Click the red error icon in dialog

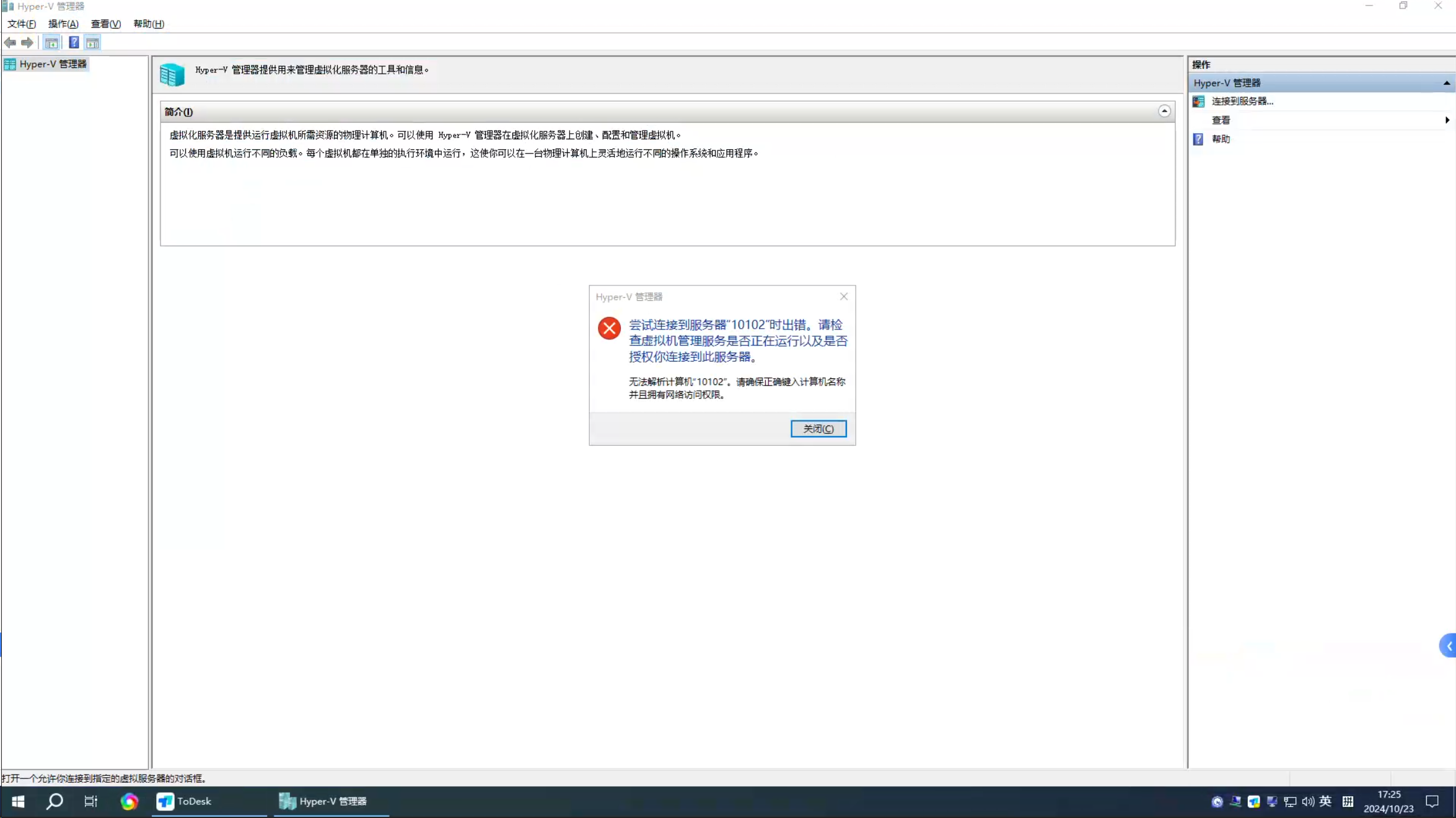click(609, 328)
